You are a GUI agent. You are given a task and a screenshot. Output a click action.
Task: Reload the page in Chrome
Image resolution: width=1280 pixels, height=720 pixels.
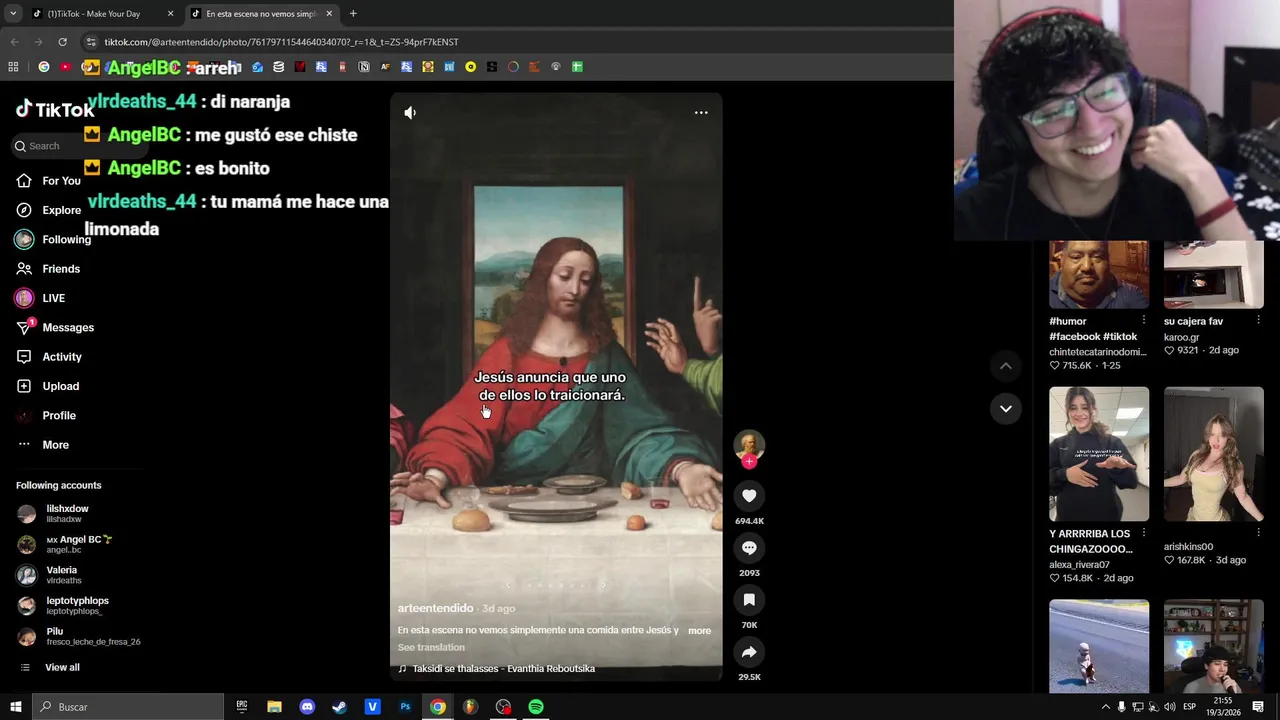coord(62,42)
